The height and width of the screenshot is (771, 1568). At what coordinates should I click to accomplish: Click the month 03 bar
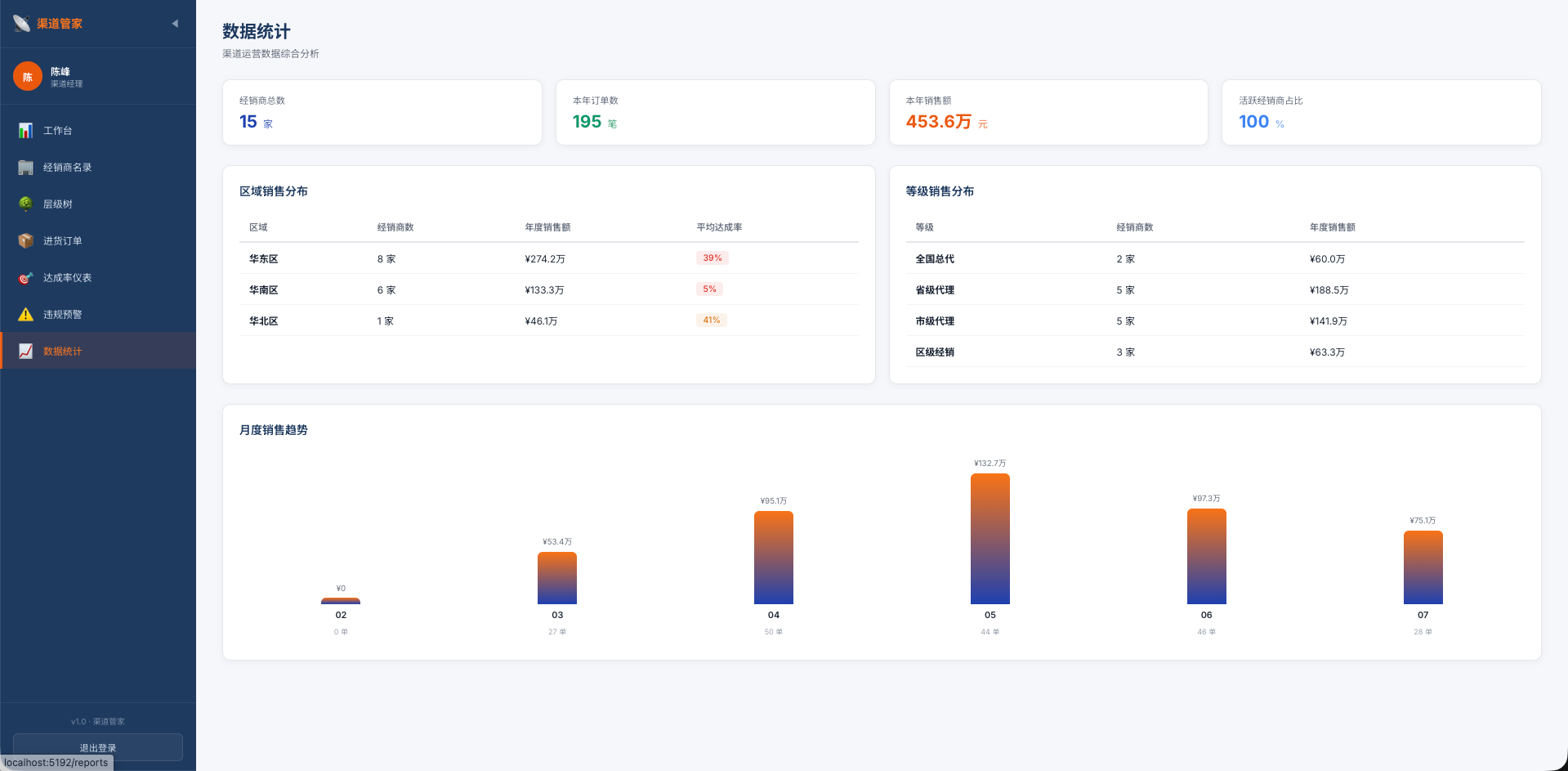coord(557,578)
